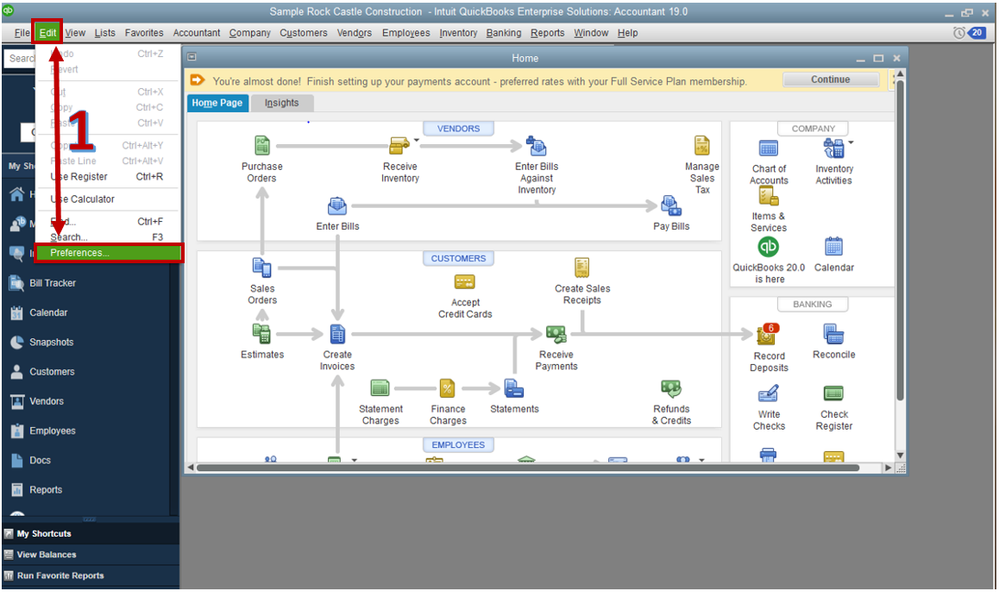Image resolution: width=999 pixels, height=592 pixels.
Task: Open Pay Bills icon
Action: (672, 206)
